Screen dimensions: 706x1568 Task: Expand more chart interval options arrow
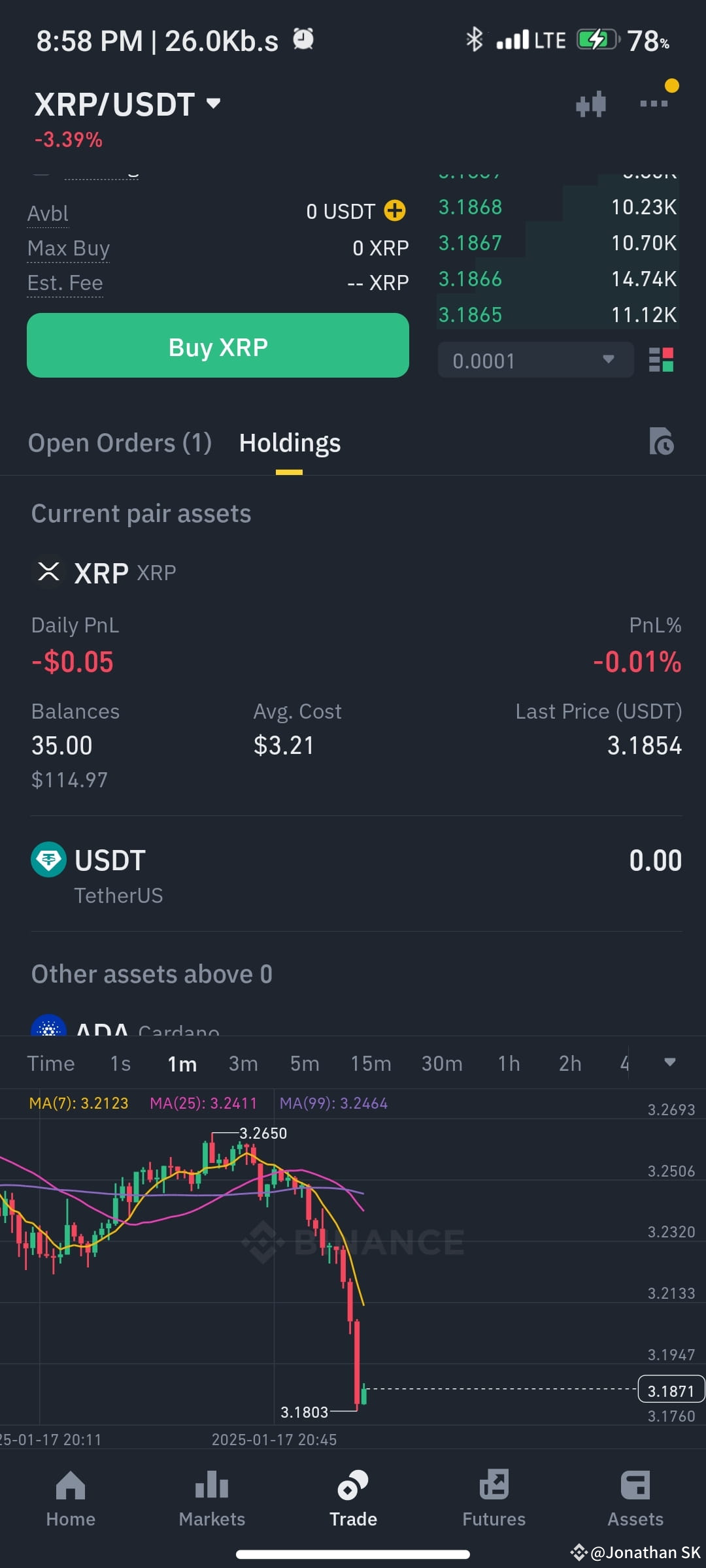669,1062
